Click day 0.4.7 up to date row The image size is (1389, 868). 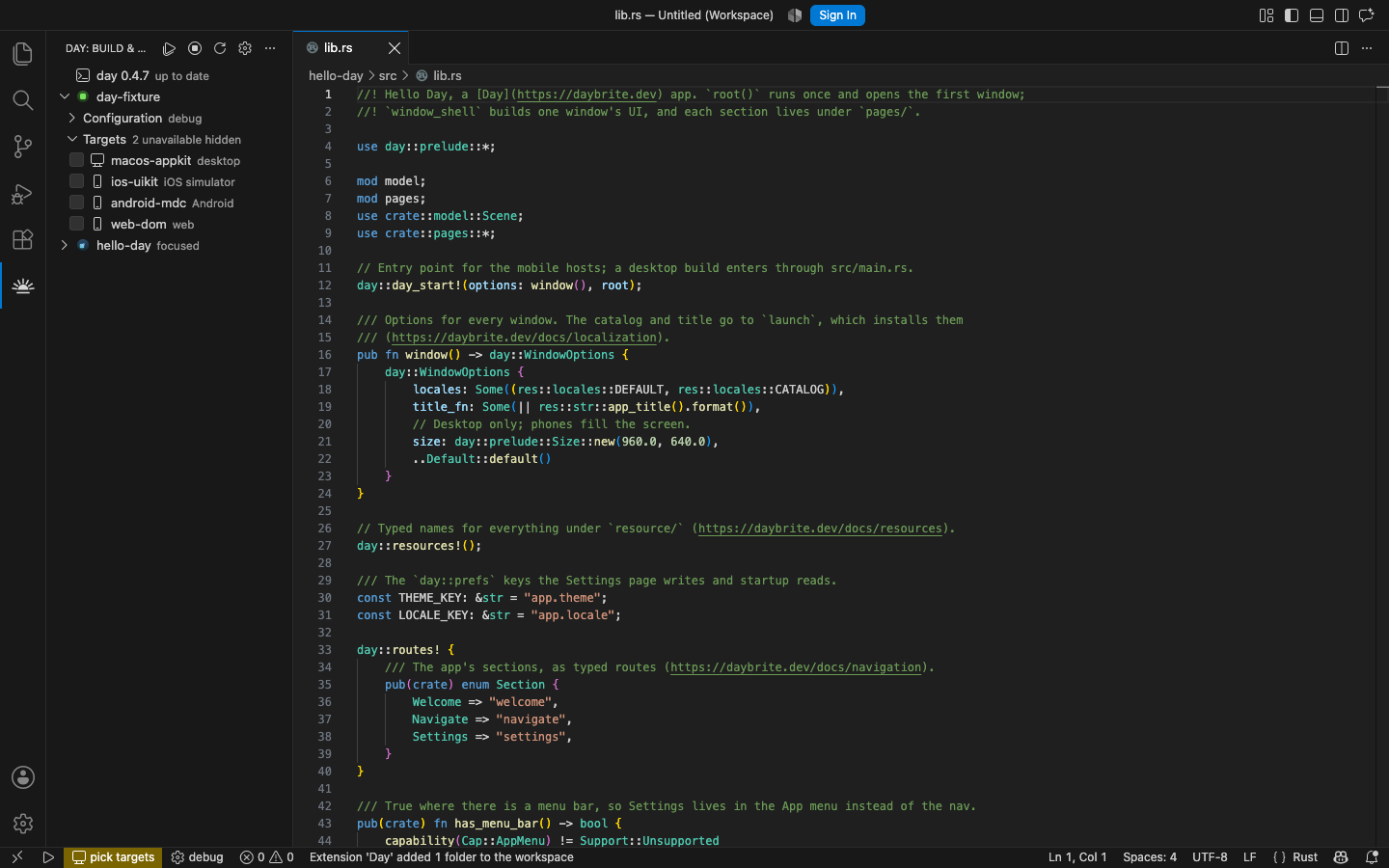[170, 75]
